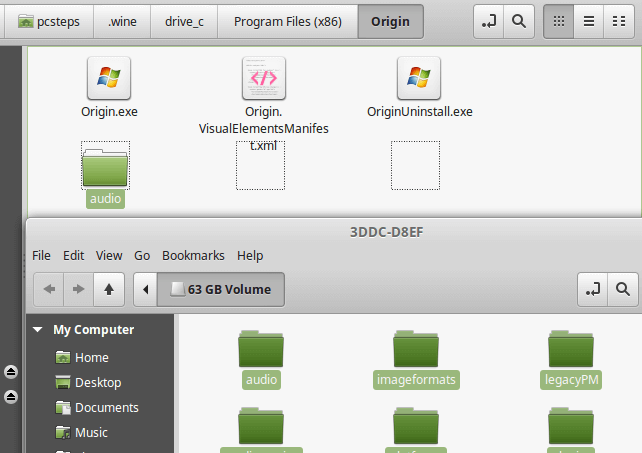This screenshot has width=642, height=453.
Task: Click the Forward arrow button
Action: (79, 289)
